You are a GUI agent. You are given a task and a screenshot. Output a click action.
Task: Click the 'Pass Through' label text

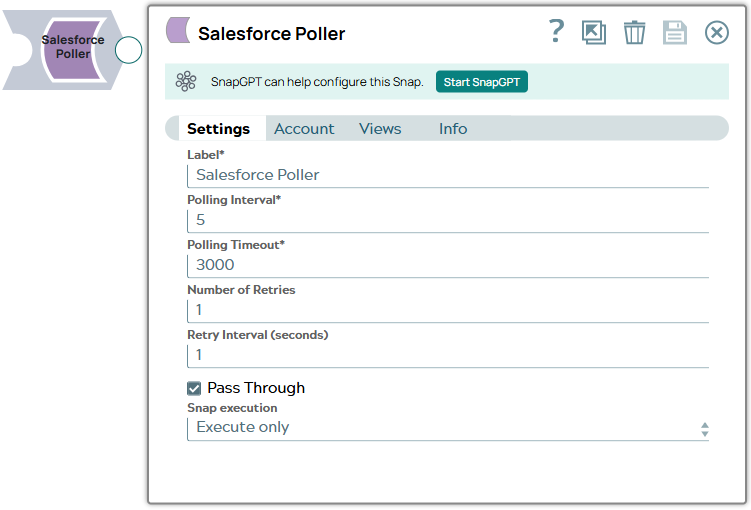pyautogui.click(x=256, y=388)
